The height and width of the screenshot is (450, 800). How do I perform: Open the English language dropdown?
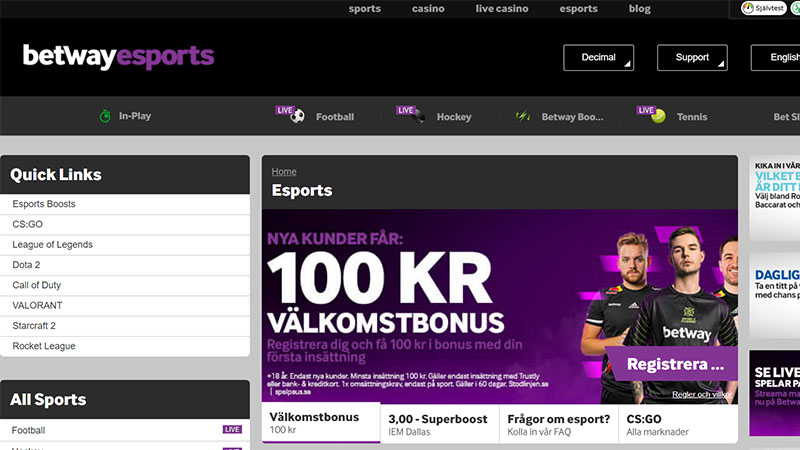tap(776, 58)
